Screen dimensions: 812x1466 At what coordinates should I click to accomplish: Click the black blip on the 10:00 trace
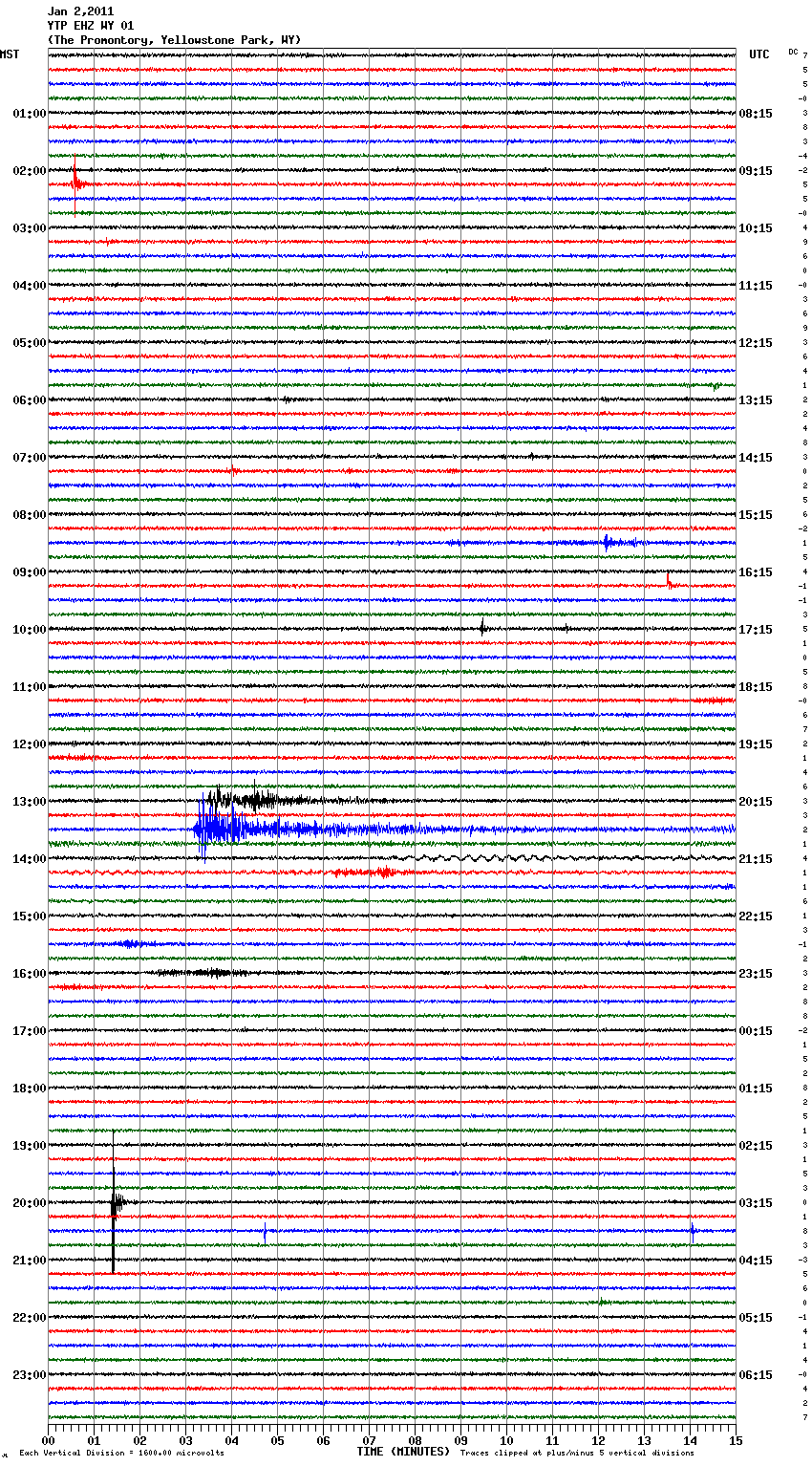(x=482, y=627)
